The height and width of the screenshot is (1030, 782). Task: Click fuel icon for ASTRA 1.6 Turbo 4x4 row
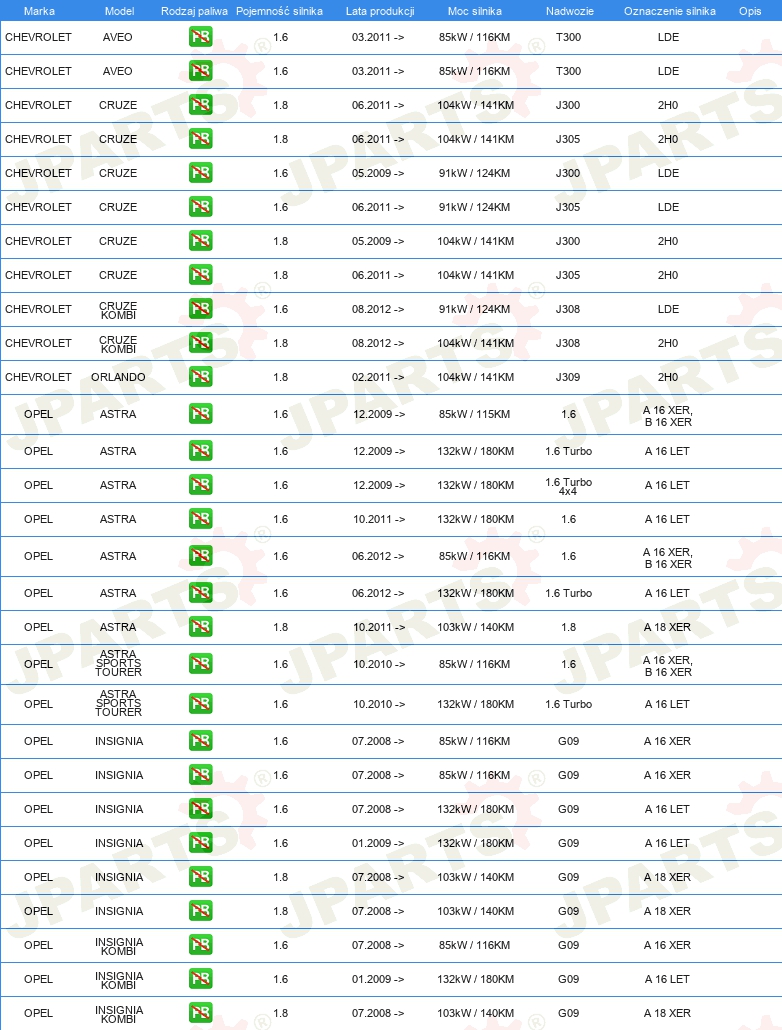[x=200, y=485]
